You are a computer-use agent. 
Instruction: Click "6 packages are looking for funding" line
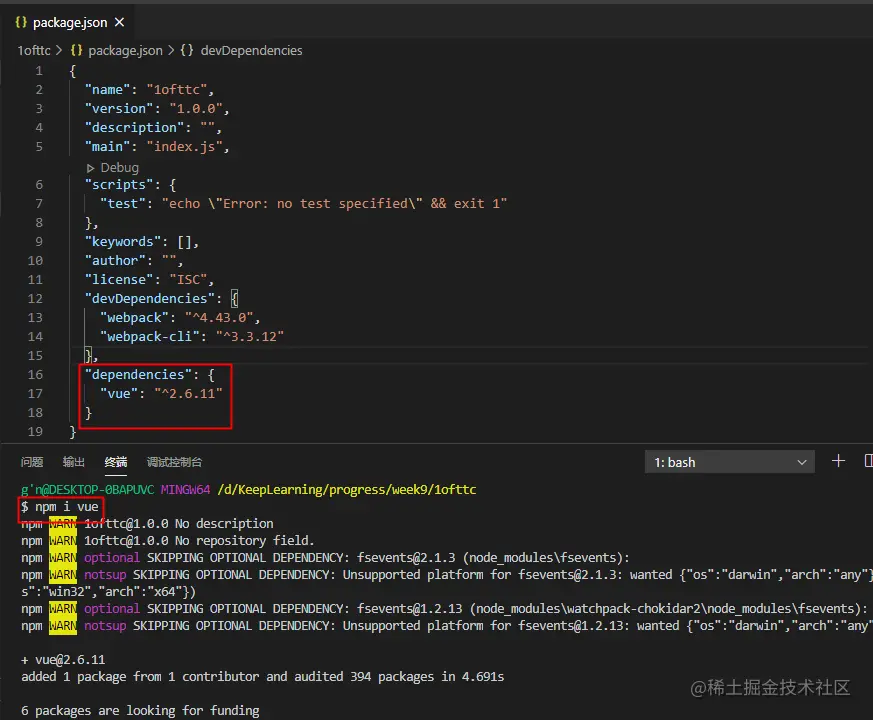[x=140, y=711]
